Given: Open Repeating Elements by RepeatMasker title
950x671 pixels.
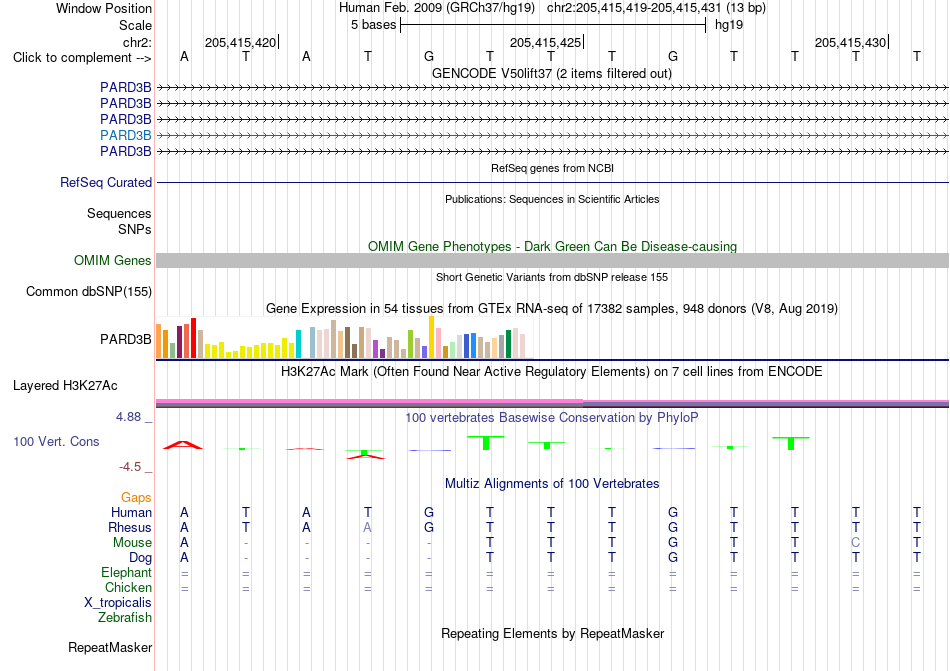Looking at the screenshot, I should (x=552, y=633).
